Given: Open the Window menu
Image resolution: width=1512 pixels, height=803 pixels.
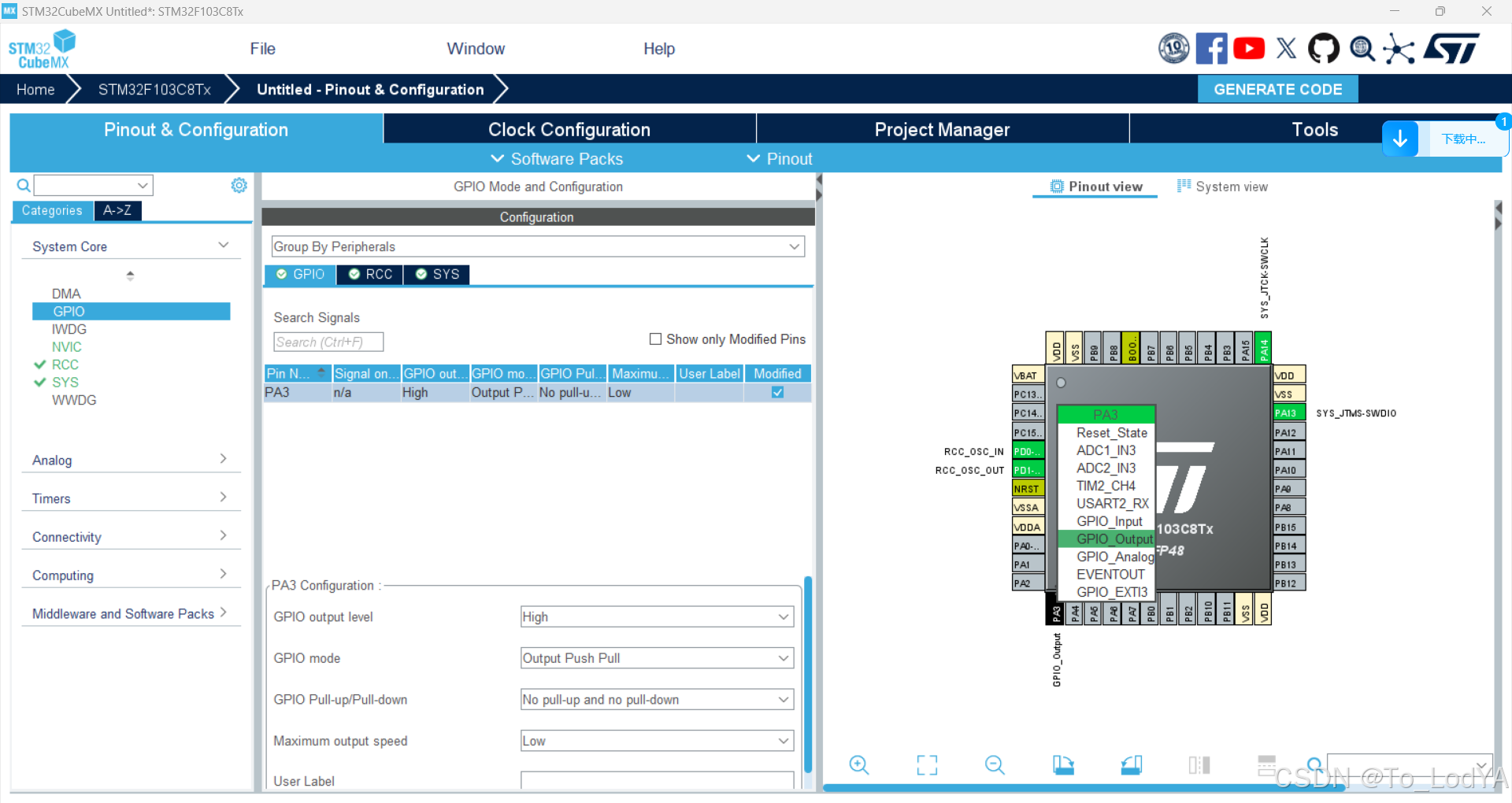Looking at the screenshot, I should [x=476, y=49].
